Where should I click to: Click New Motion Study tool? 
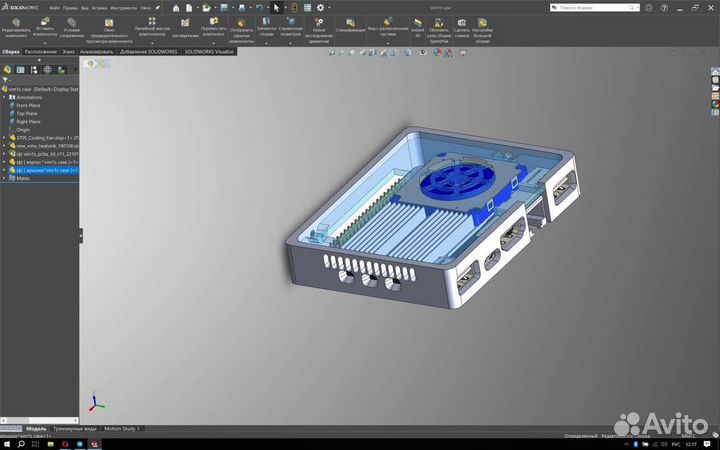(319, 31)
